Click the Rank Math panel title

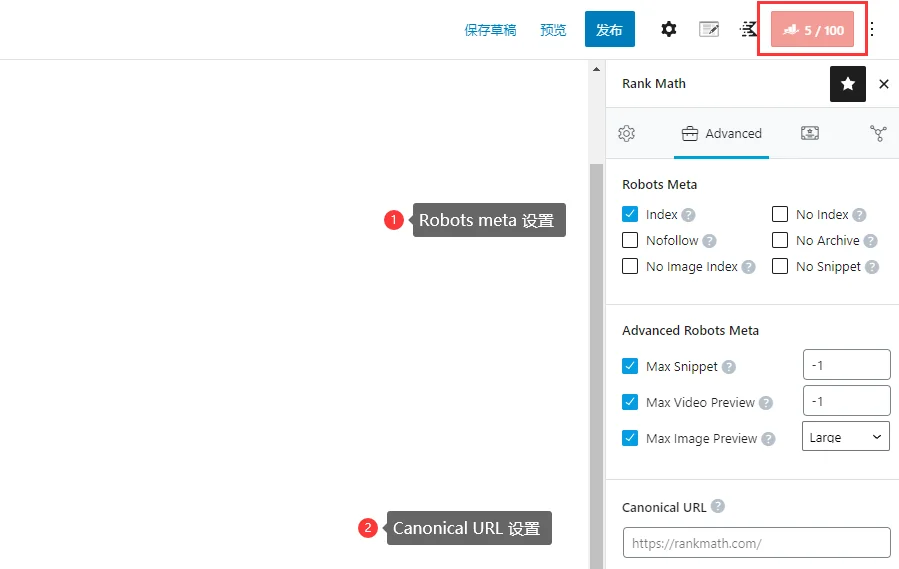(x=654, y=84)
